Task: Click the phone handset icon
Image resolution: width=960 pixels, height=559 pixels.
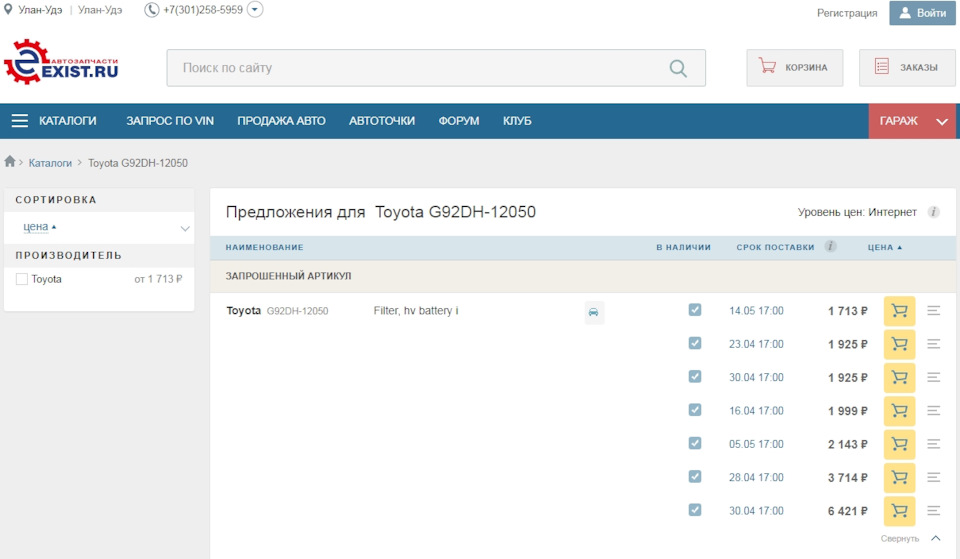Action: [x=151, y=10]
